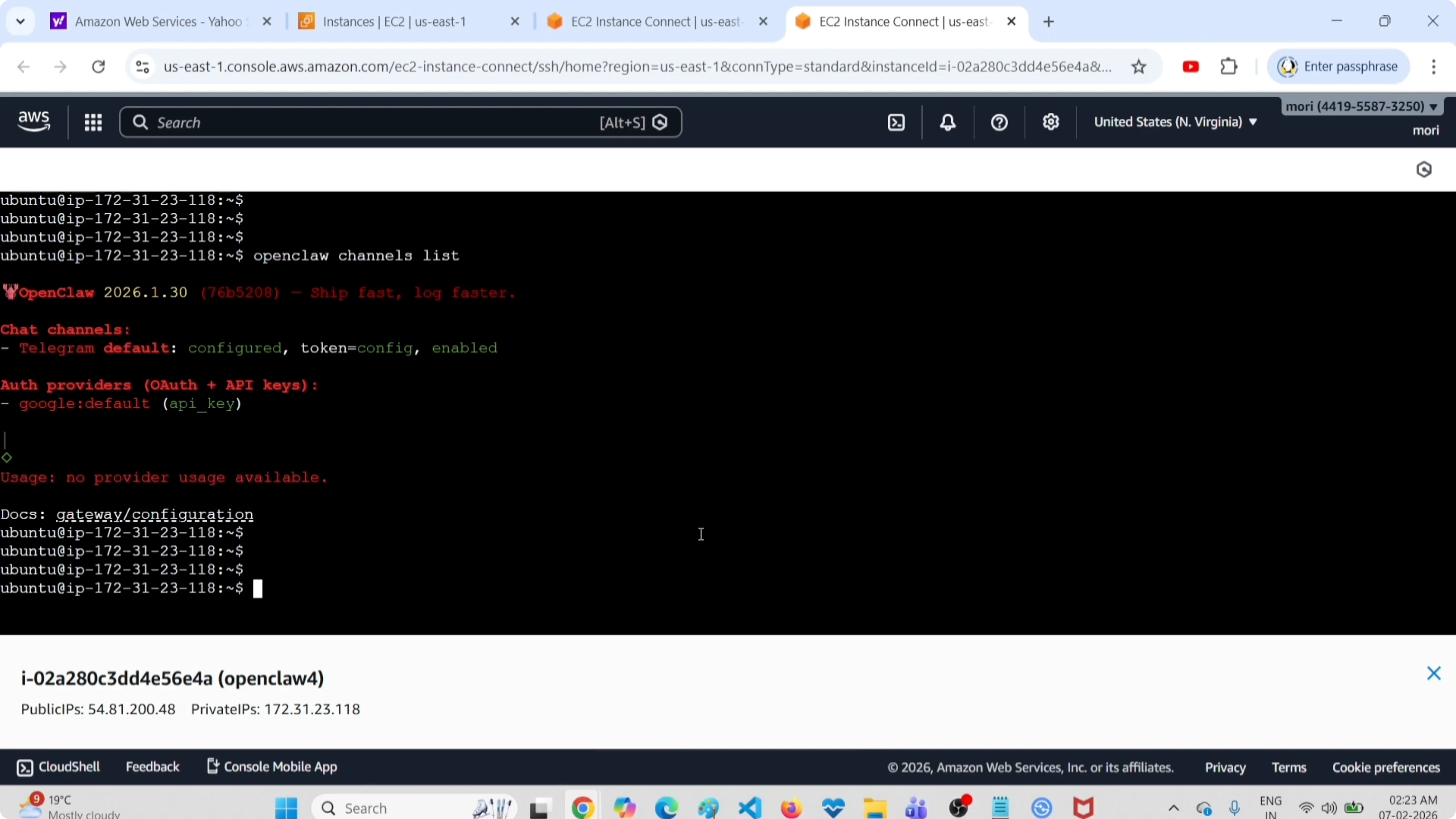Screen dimensions: 1456x819
Task: Open CloudShell from the footer
Action: point(59,767)
